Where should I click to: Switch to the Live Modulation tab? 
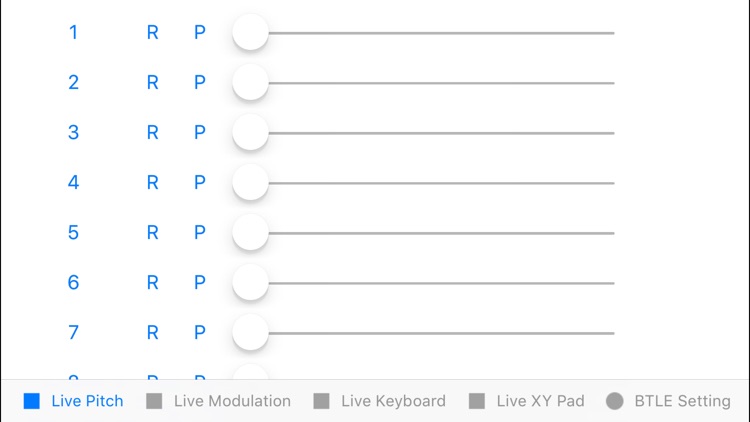point(232,401)
